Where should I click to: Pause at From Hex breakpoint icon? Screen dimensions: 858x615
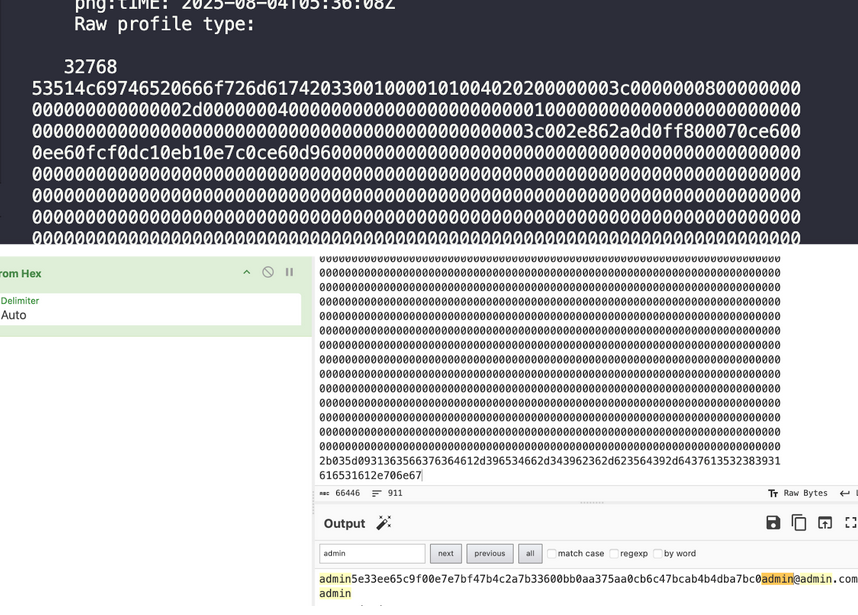(x=290, y=272)
